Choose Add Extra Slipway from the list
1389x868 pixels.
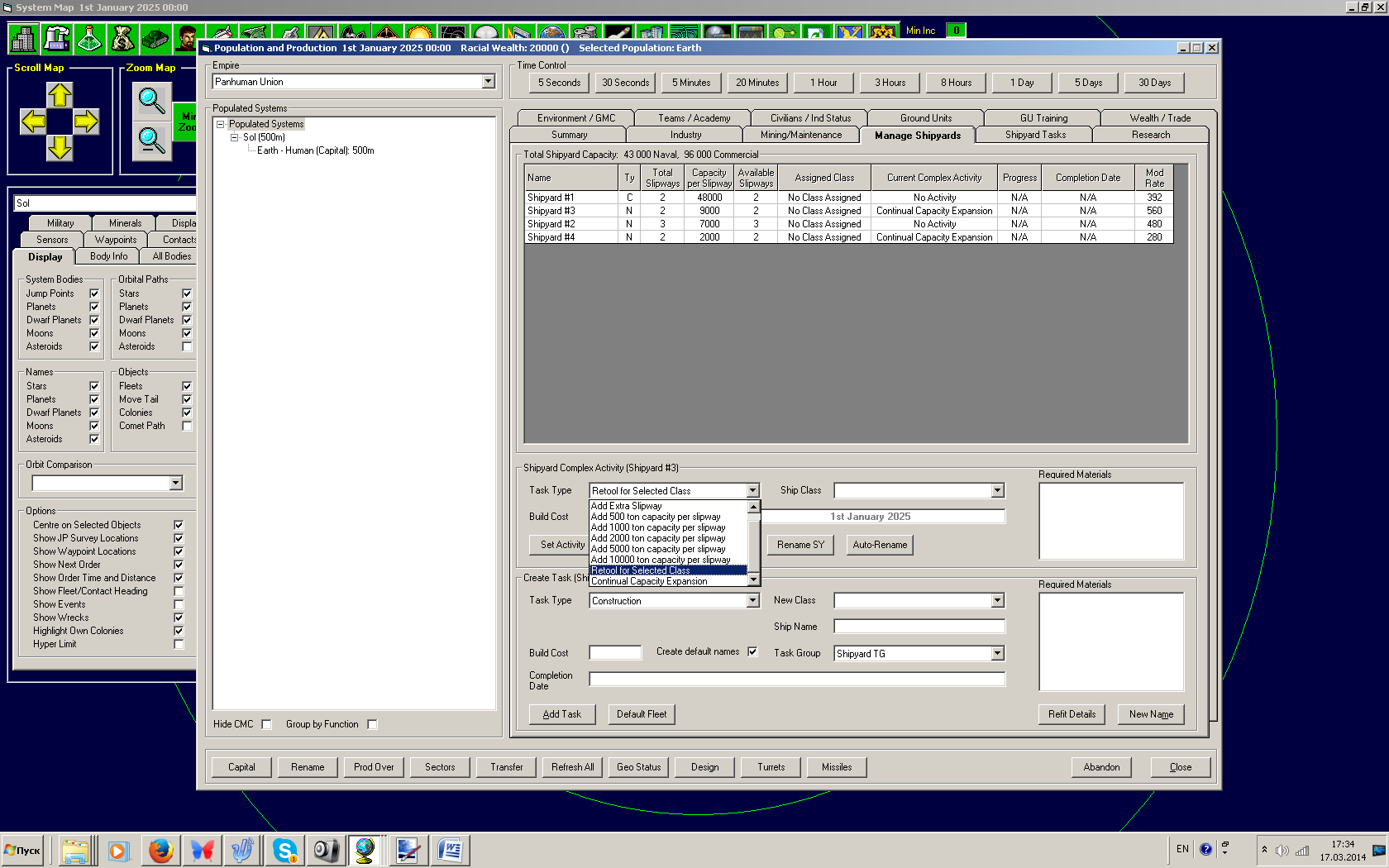[668, 506]
